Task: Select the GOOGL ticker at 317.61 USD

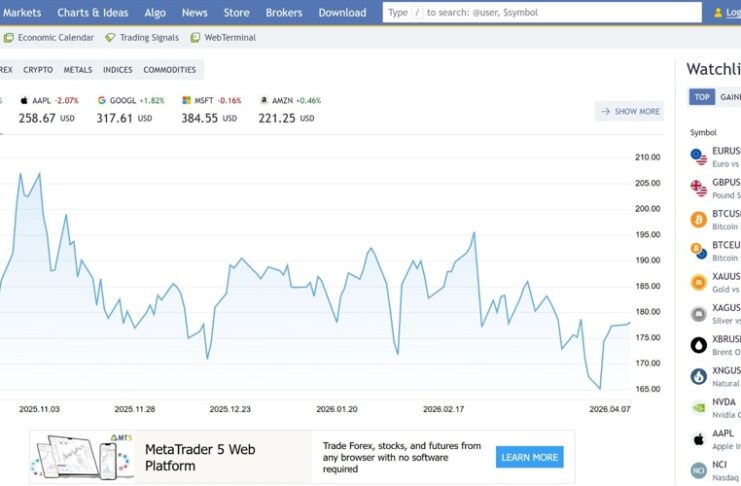Action: (x=131, y=110)
